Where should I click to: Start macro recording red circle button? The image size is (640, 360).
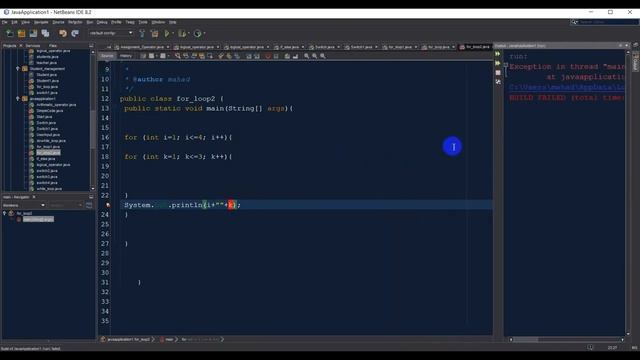pos(268,56)
